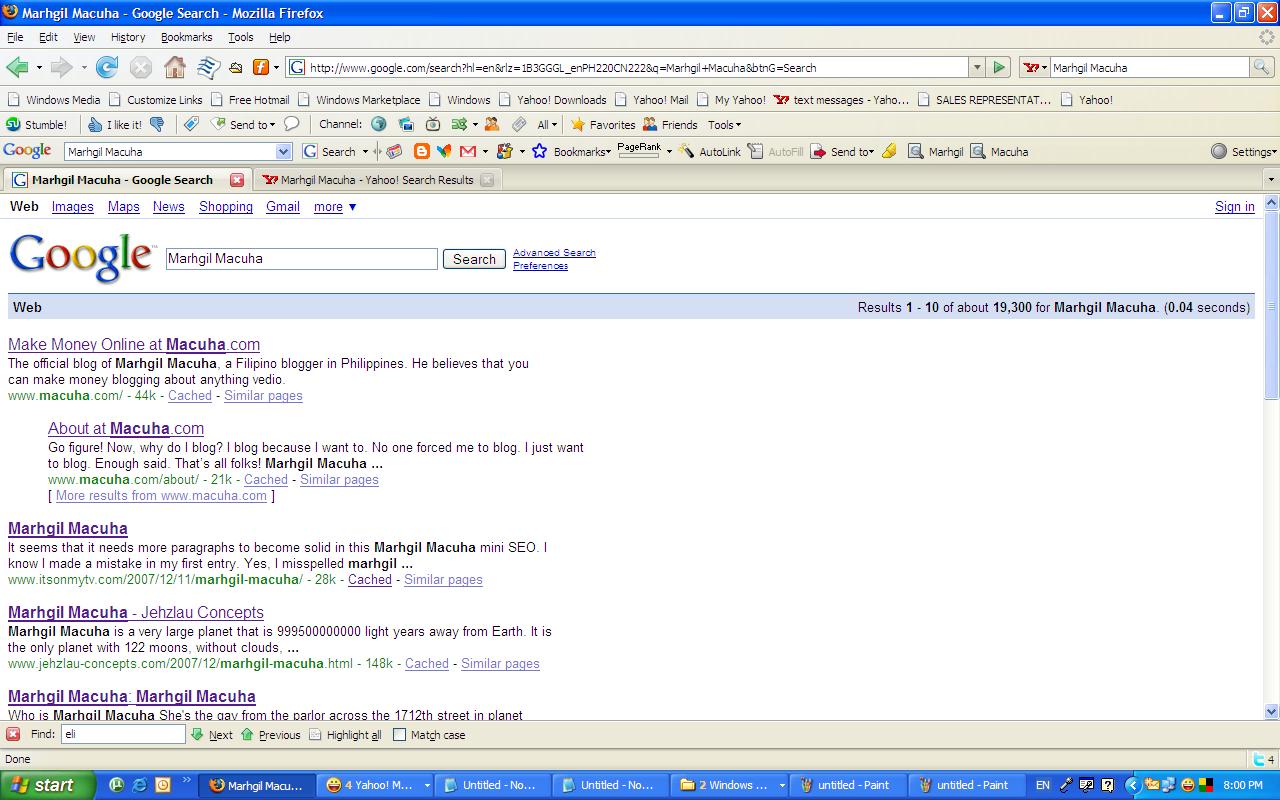Open StumbleUpon Friends
The height and width of the screenshot is (800, 1280).
(x=670, y=124)
